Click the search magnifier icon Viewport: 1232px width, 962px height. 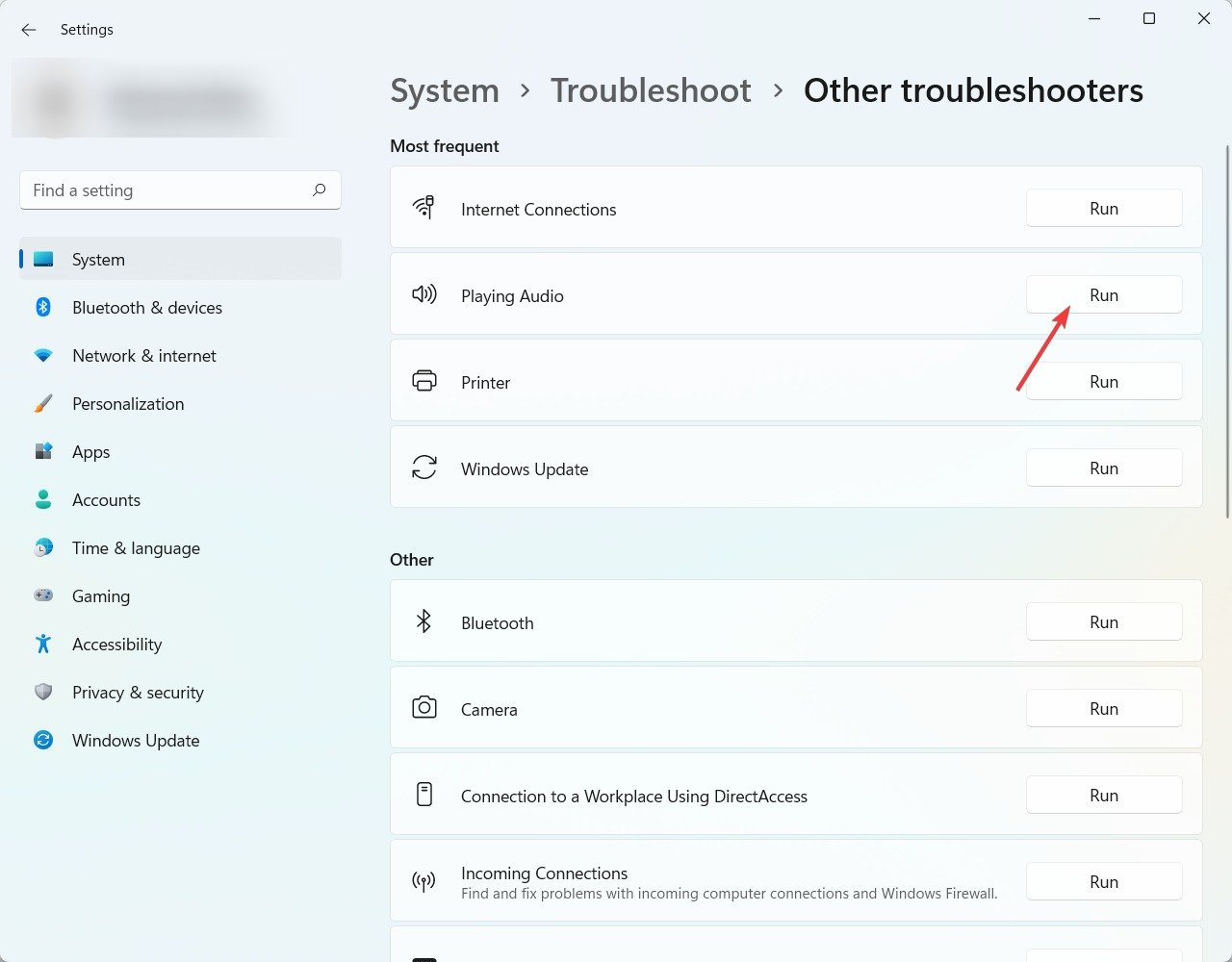[x=320, y=190]
